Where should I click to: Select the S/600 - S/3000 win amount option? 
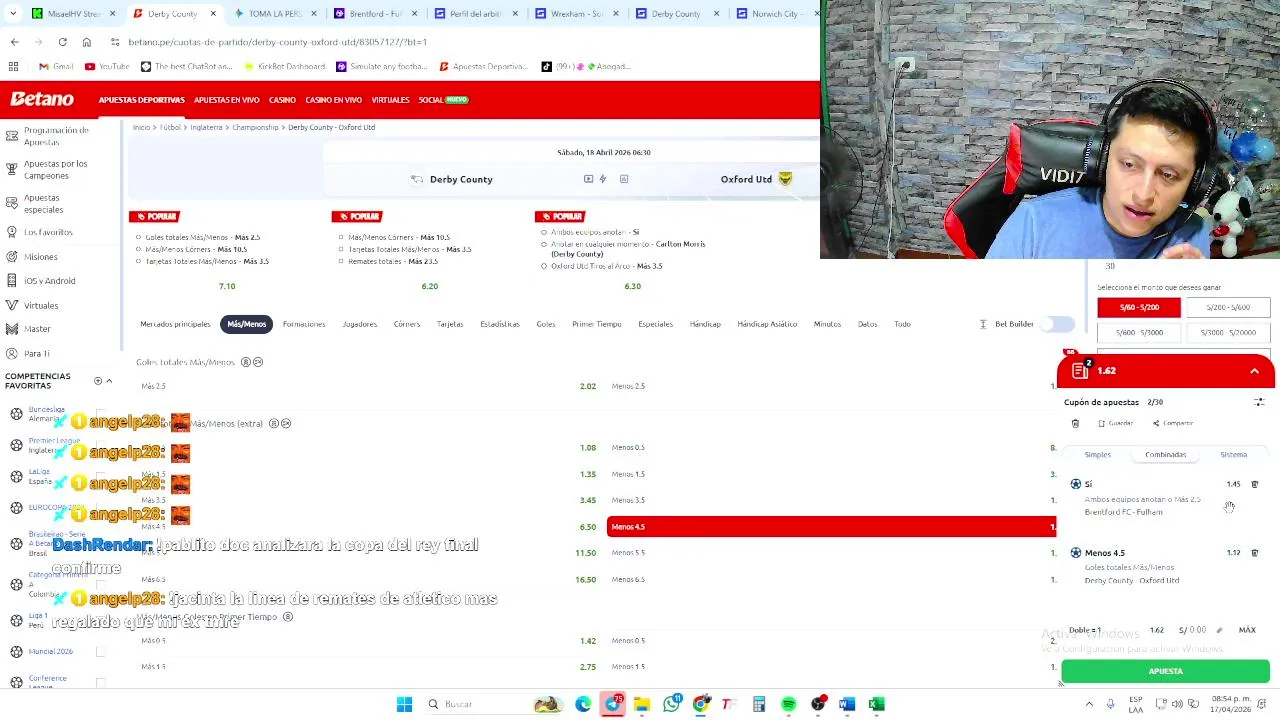1139,332
